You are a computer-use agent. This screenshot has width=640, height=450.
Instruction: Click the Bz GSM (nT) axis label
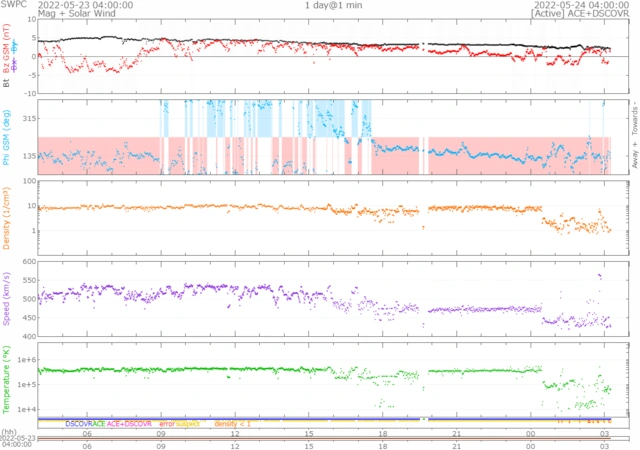7,50
